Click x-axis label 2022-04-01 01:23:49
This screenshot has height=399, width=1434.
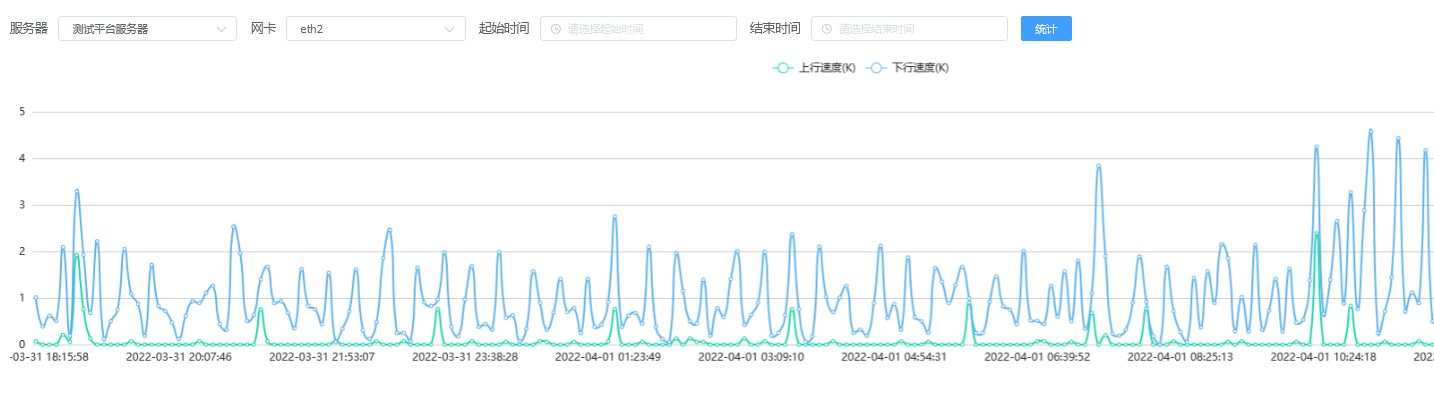point(608,356)
